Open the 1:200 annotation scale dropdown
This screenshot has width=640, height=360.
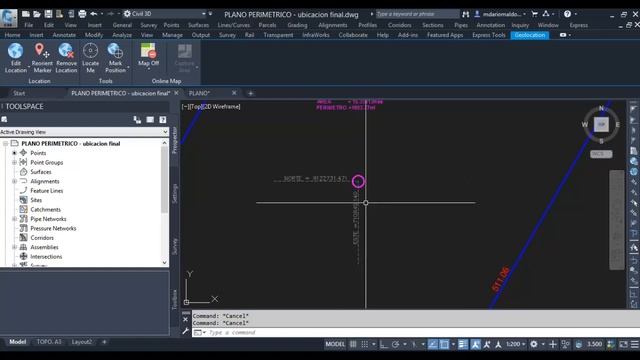coord(516,344)
